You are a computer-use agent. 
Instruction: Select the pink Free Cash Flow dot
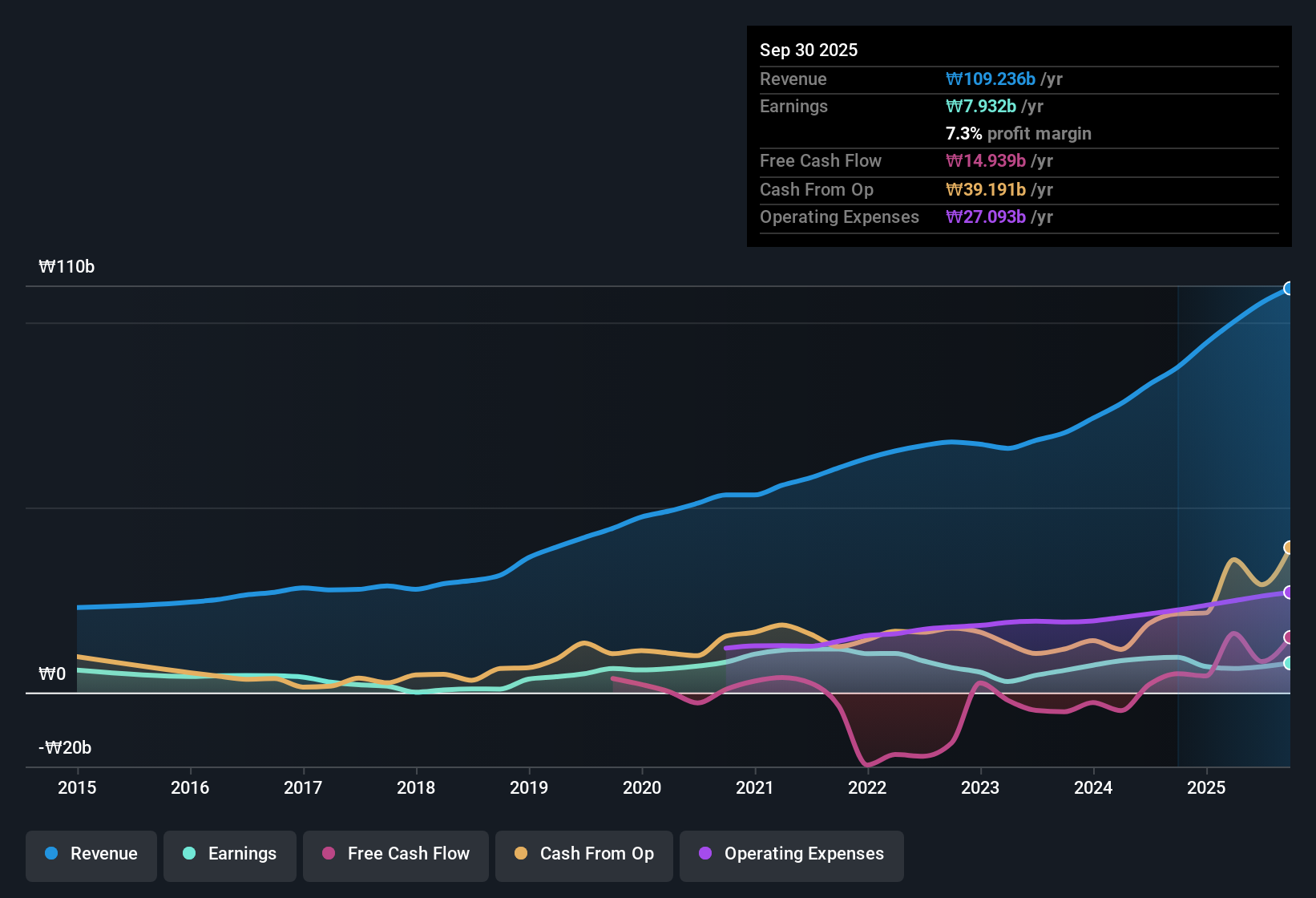(x=327, y=853)
